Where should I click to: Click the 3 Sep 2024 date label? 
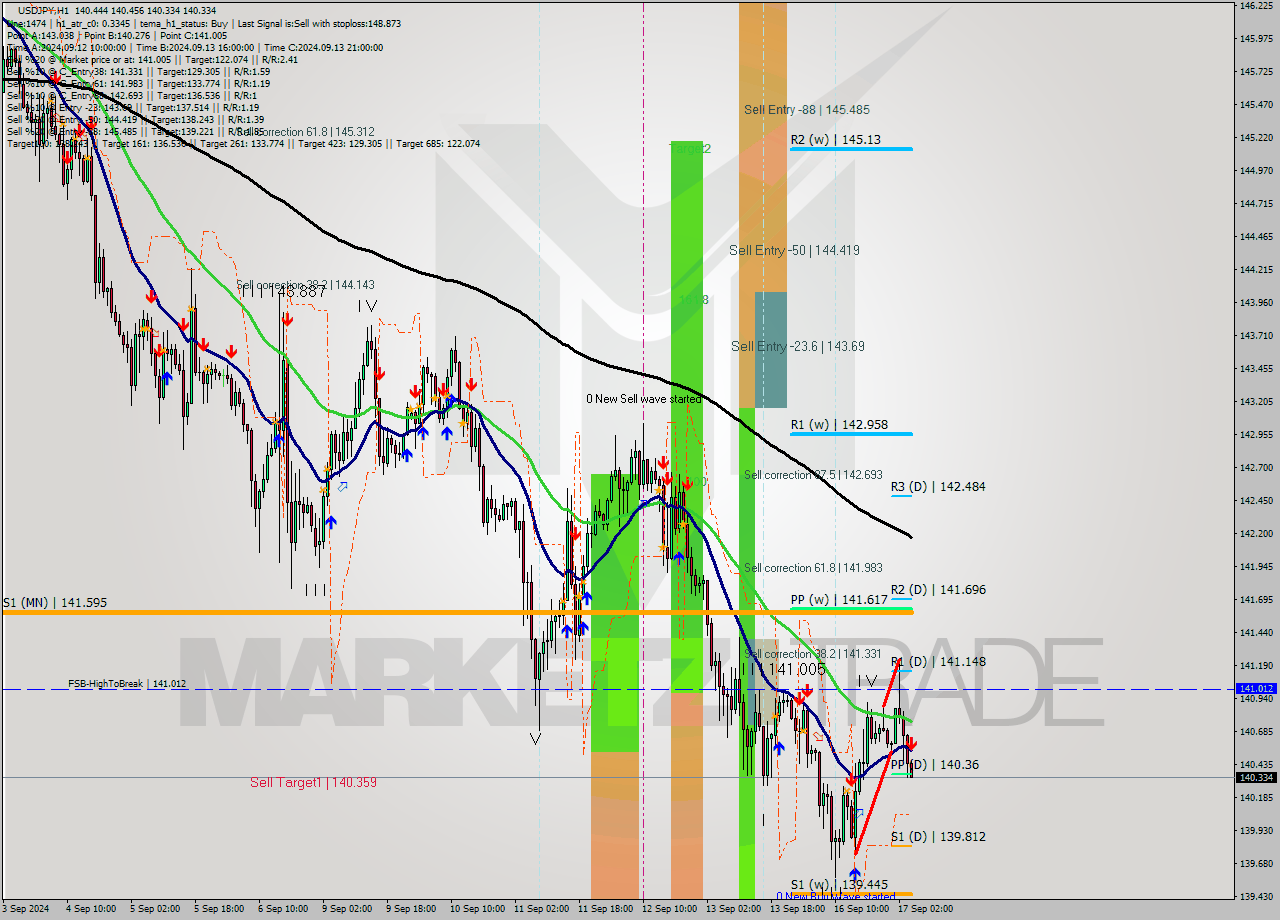tap(25, 909)
